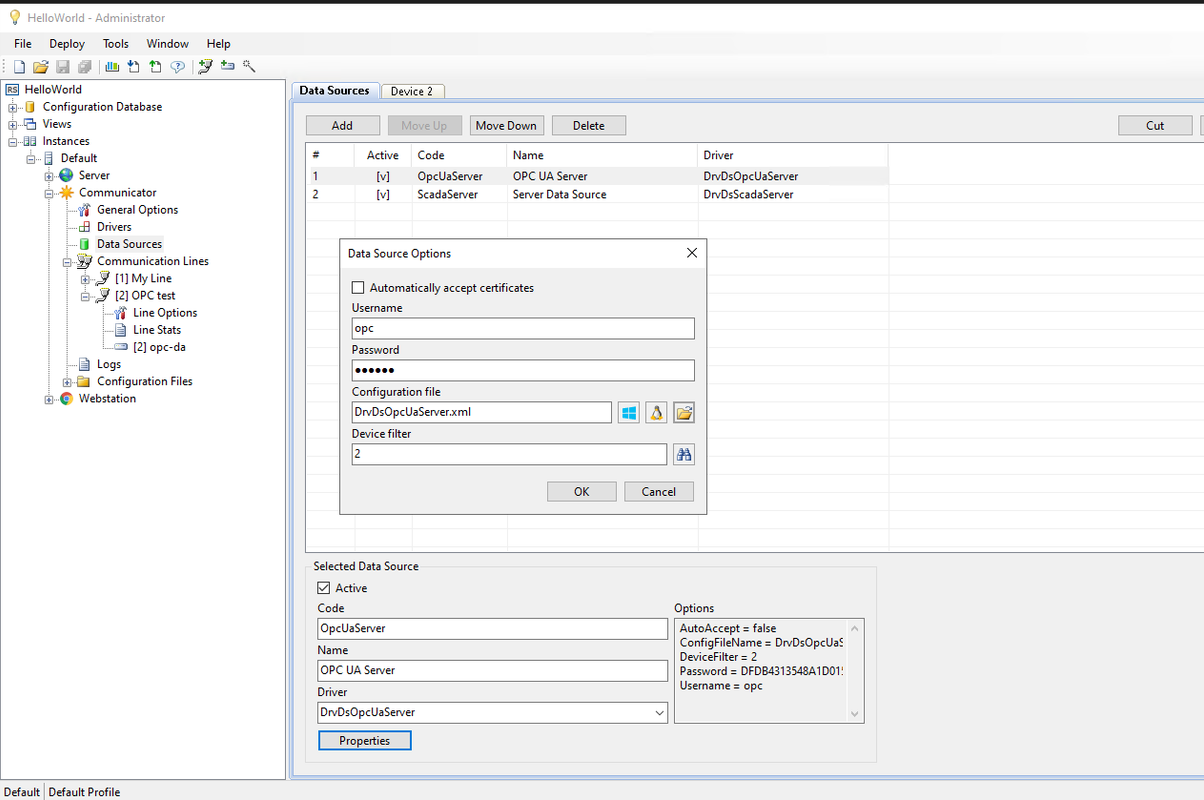Toggle the Active checkbox under Selected Data Source

point(323,588)
